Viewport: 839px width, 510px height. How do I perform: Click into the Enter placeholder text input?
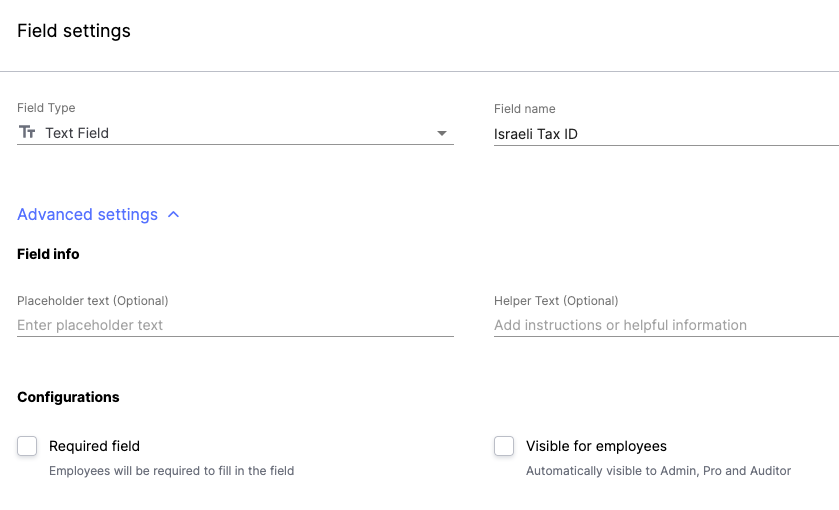pyautogui.click(x=235, y=325)
